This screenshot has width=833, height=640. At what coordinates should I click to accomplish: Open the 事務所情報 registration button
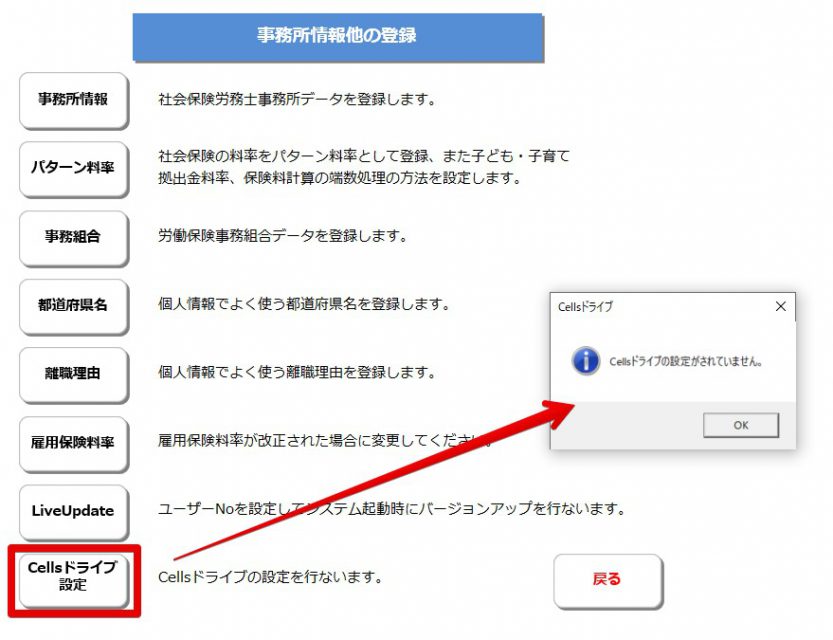(74, 100)
